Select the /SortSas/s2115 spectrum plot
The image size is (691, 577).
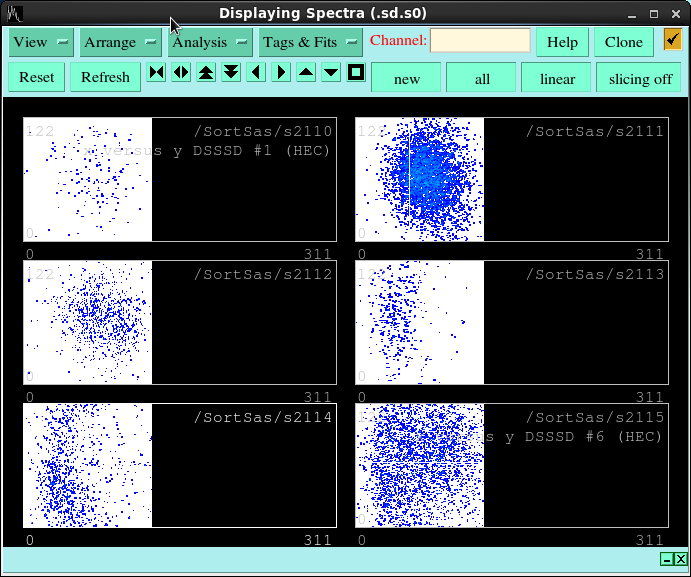pos(512,465)
